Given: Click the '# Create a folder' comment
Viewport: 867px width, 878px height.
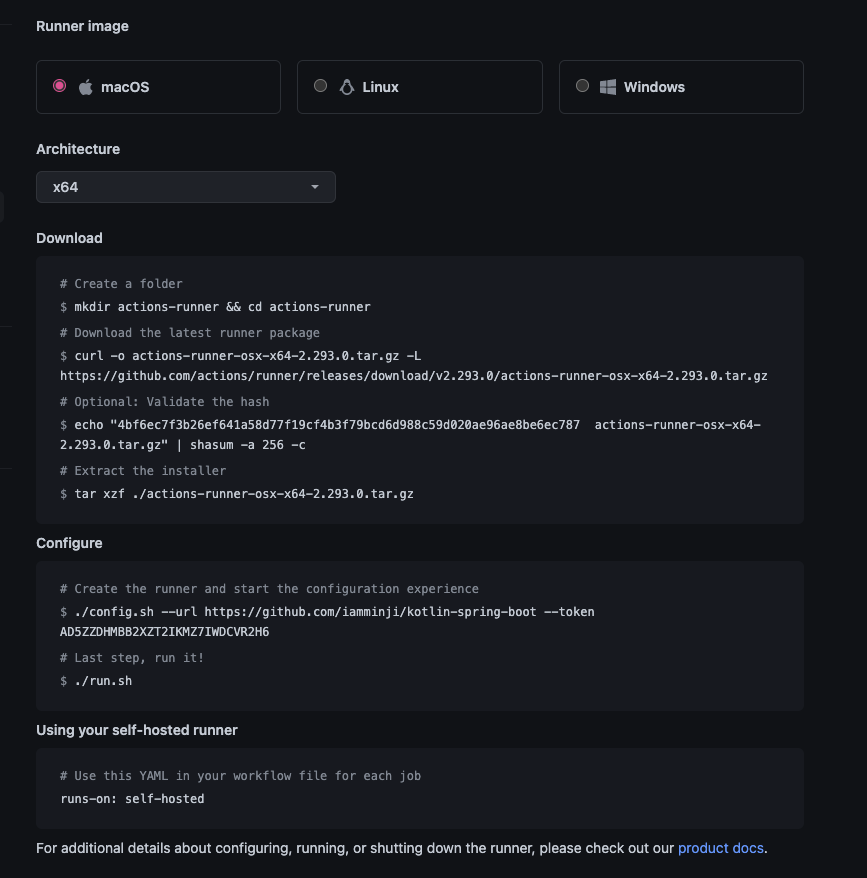Looking at the screenshot, I should pyautogui.click(x=121, y=284).
